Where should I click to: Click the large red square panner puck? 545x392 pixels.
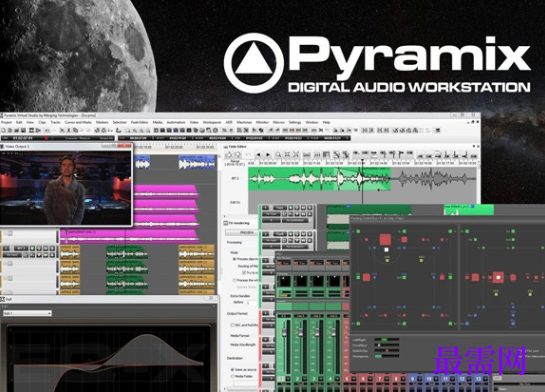[x=385, y=239]
